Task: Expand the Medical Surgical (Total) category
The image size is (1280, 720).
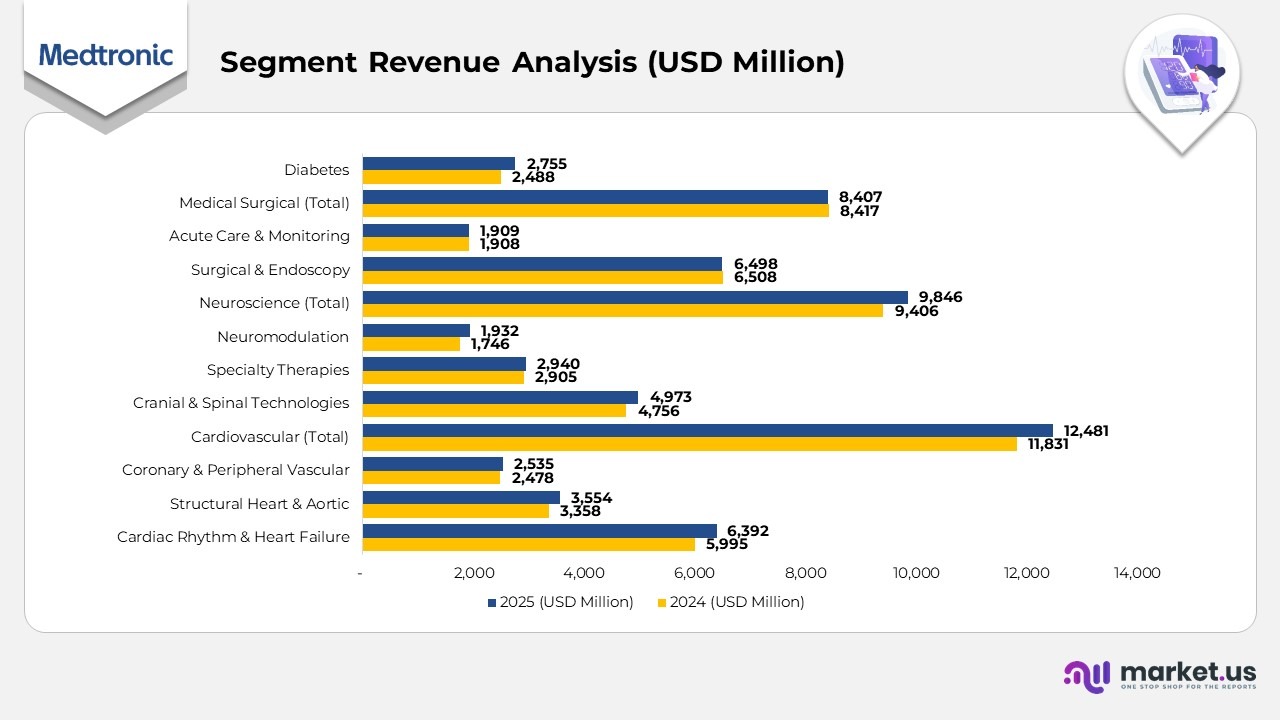Action: 264,202
